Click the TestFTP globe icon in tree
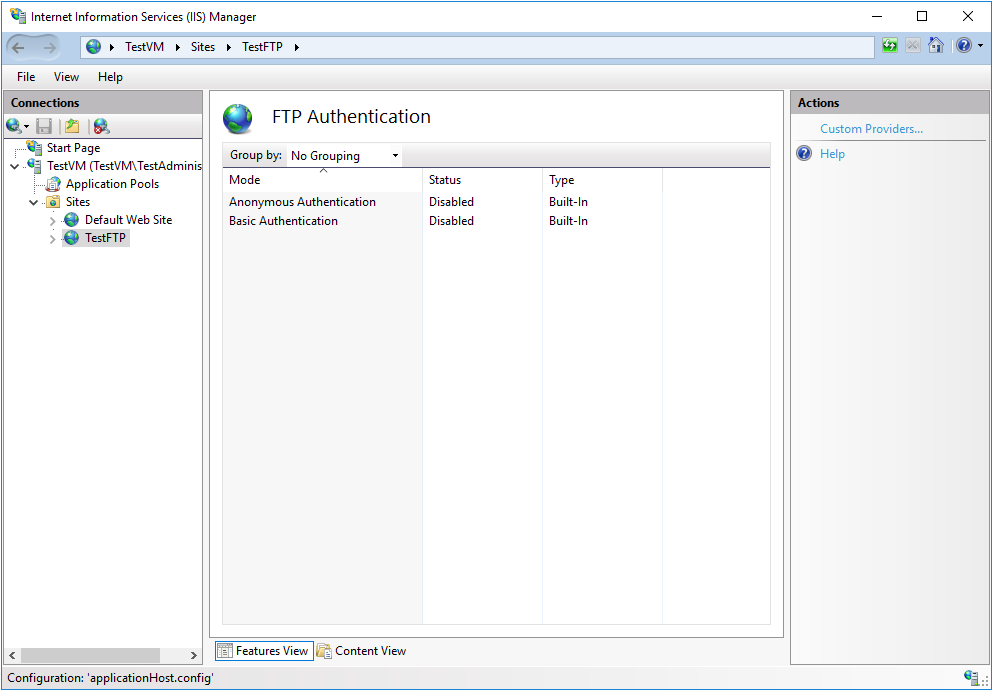Viewport: 993px width, 691px height. click(72, 238)
